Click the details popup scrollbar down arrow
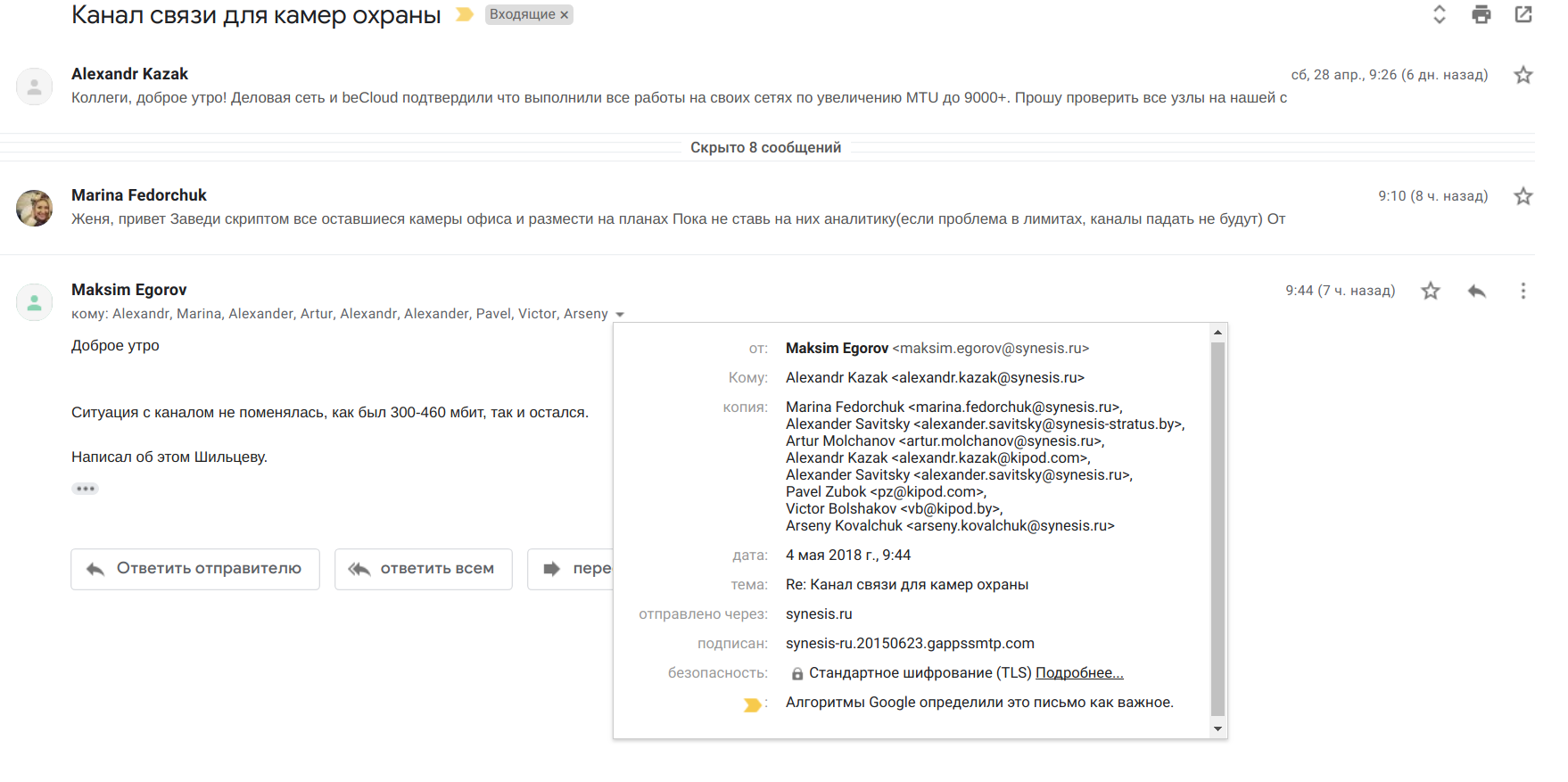This screenshot has width=1568, height=782. click(x=1218, y=729)
